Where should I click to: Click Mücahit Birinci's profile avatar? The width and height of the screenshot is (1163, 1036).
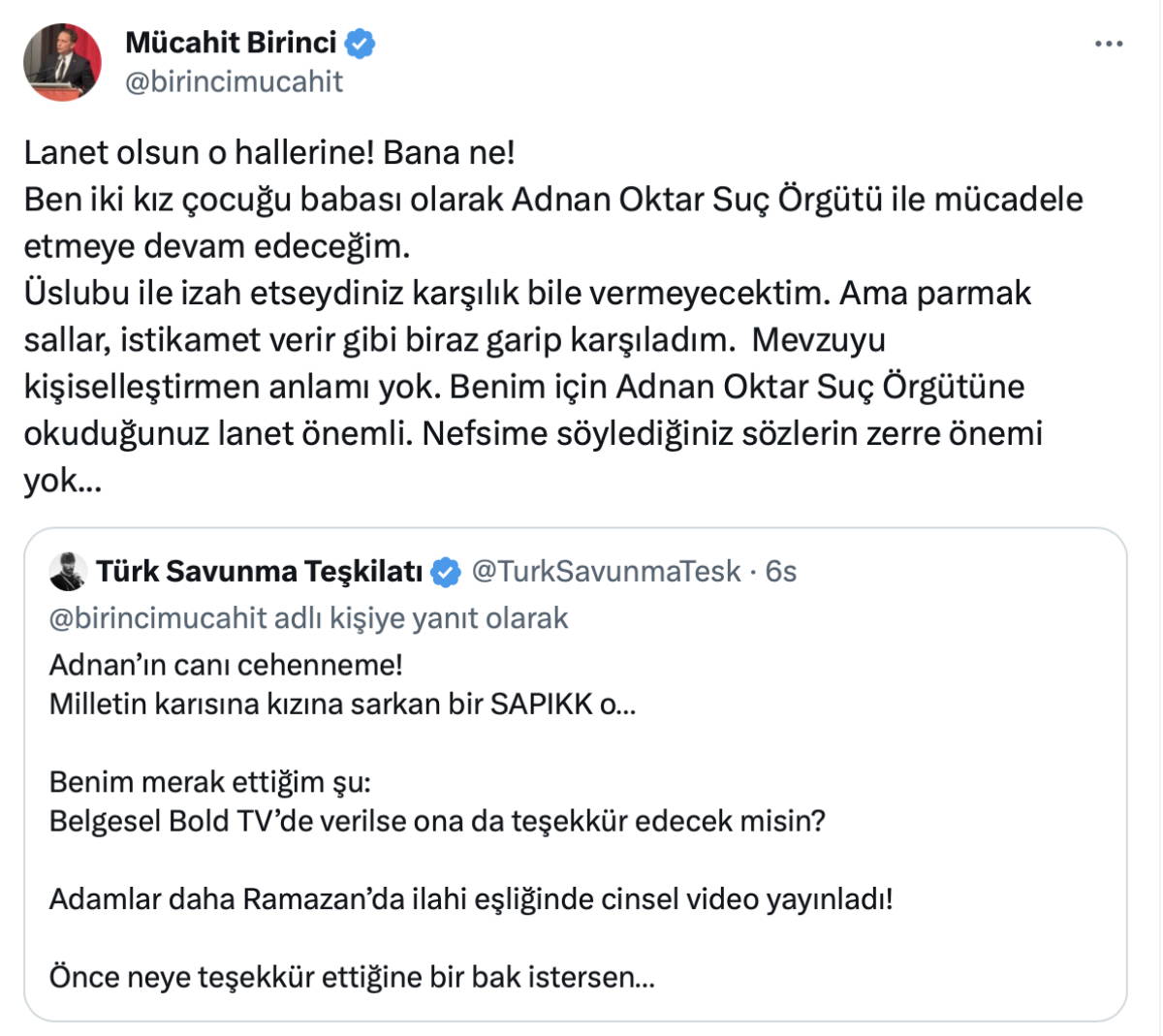pos(63,62)
